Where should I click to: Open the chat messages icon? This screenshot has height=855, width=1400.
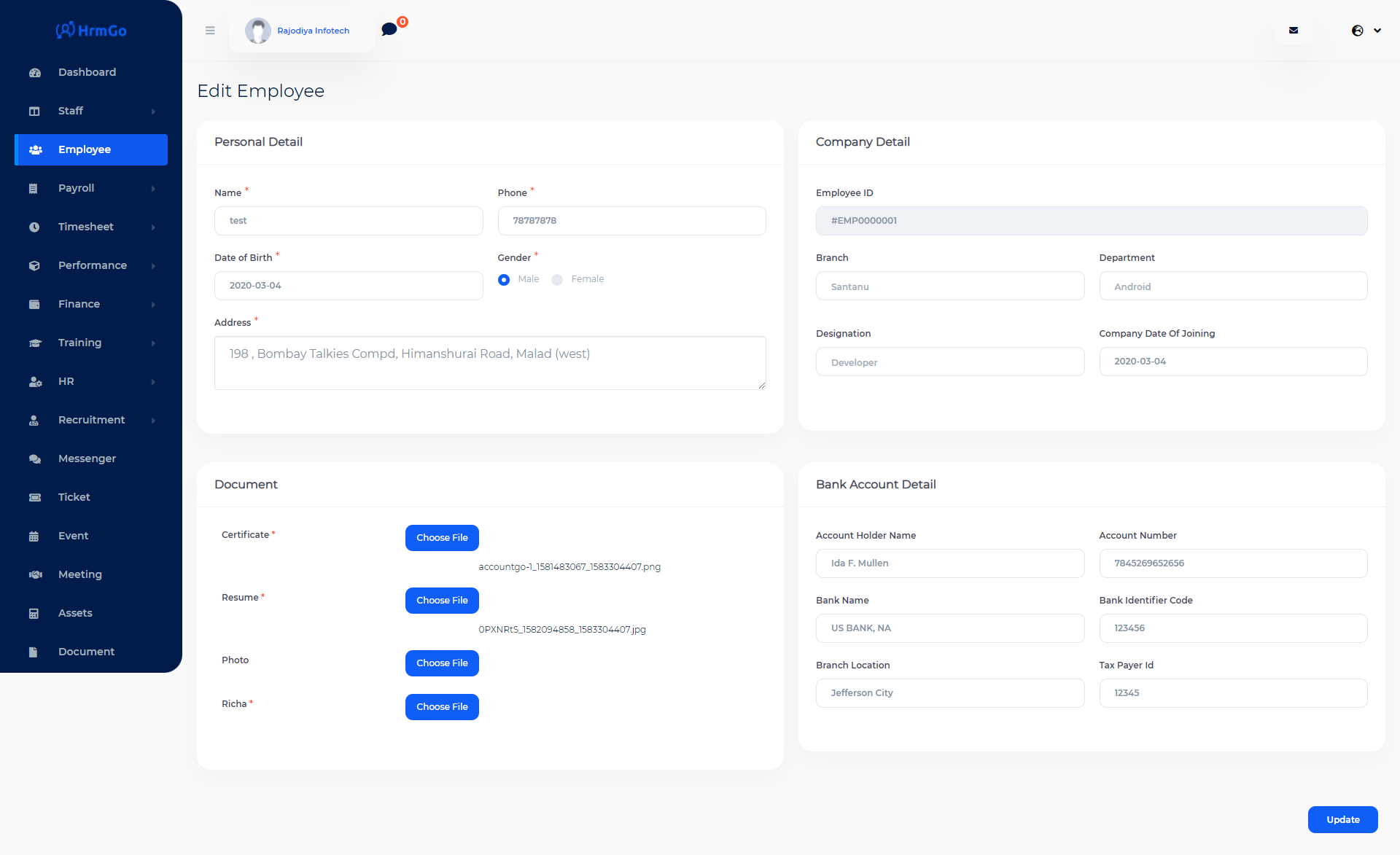click(389, 29)
